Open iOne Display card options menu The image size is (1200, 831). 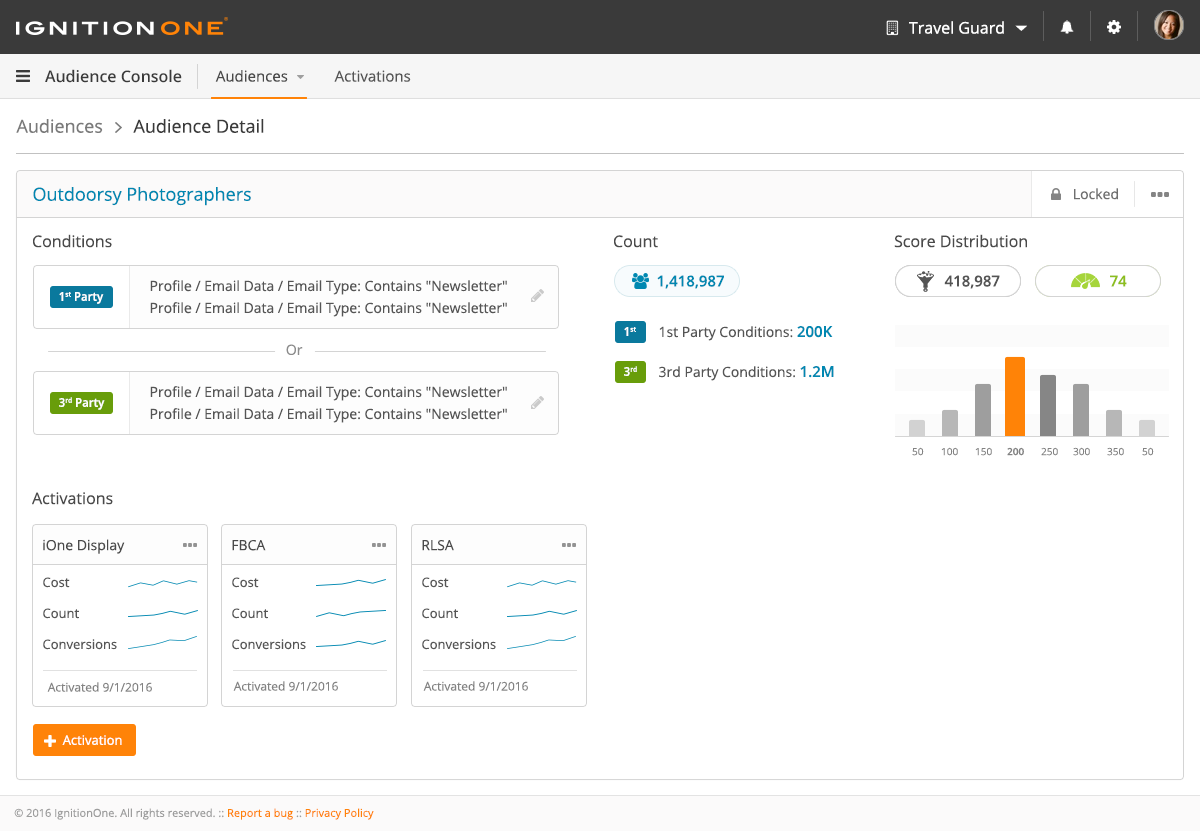click(190, 545)
